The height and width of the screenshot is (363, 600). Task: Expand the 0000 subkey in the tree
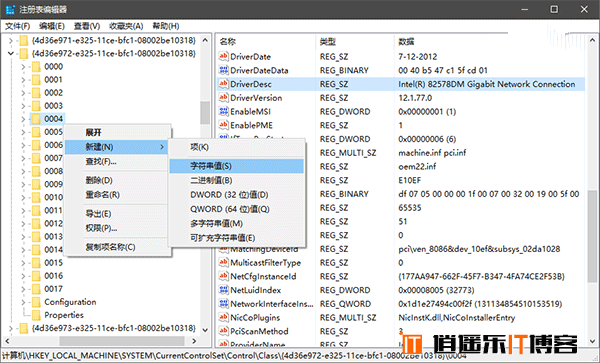tap(23, 67)
